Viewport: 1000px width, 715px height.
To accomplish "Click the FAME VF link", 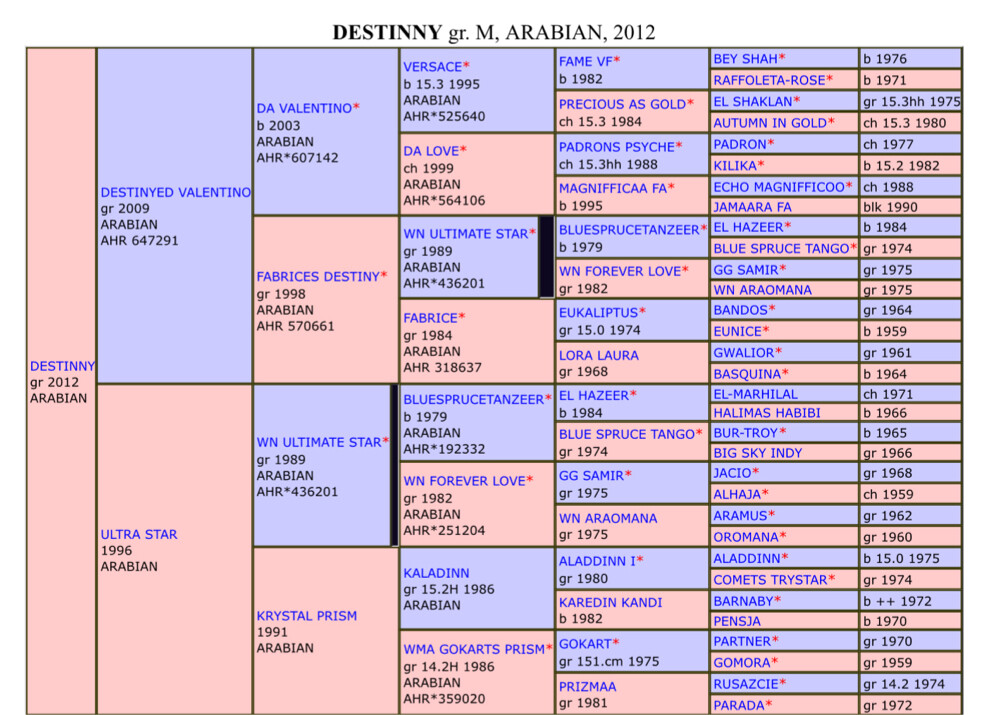I will click(x=585, y=61).
